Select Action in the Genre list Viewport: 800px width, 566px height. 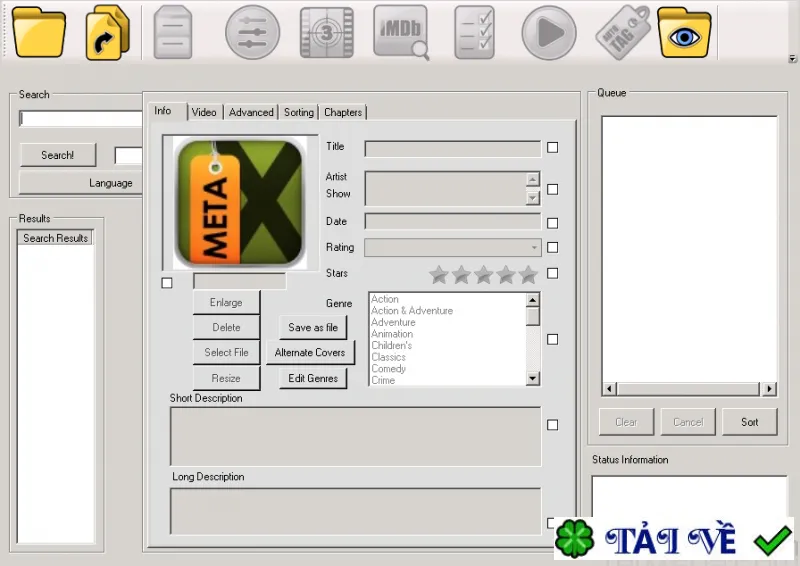[385, 299]
